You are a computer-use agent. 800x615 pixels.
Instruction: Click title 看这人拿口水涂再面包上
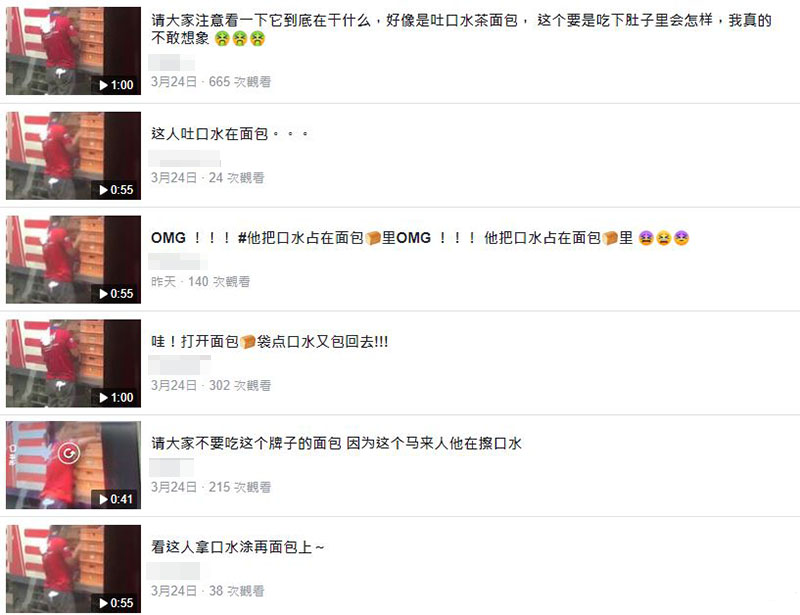[238, 547]
